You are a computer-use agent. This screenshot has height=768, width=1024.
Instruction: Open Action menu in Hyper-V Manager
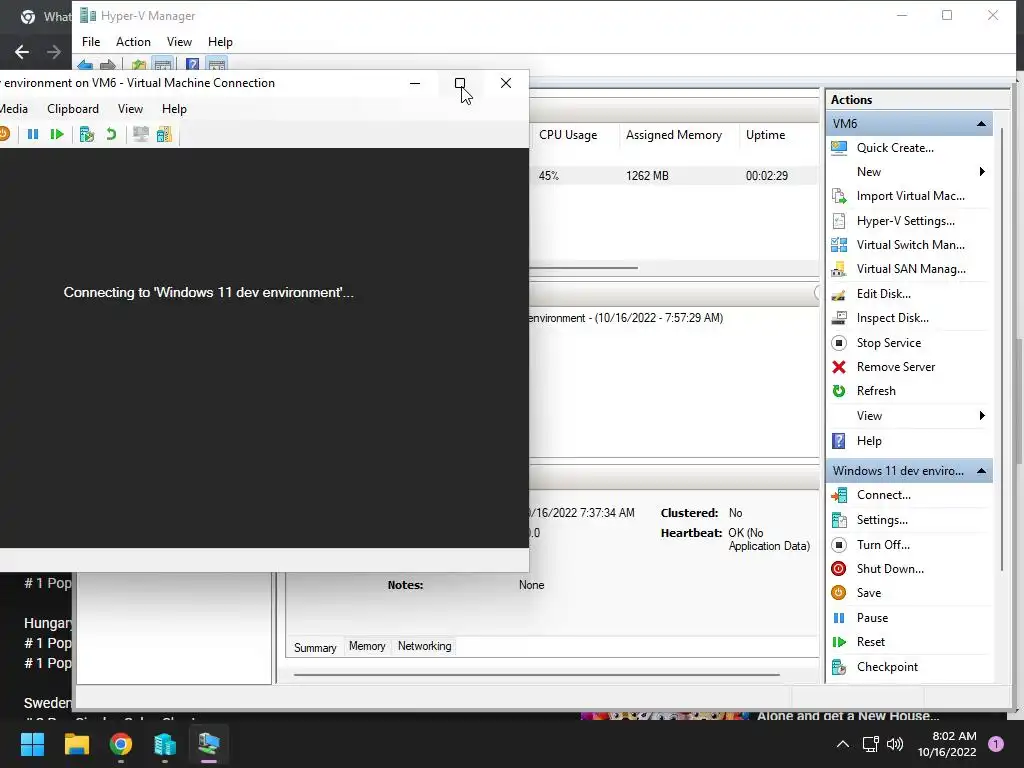[133, 42]
